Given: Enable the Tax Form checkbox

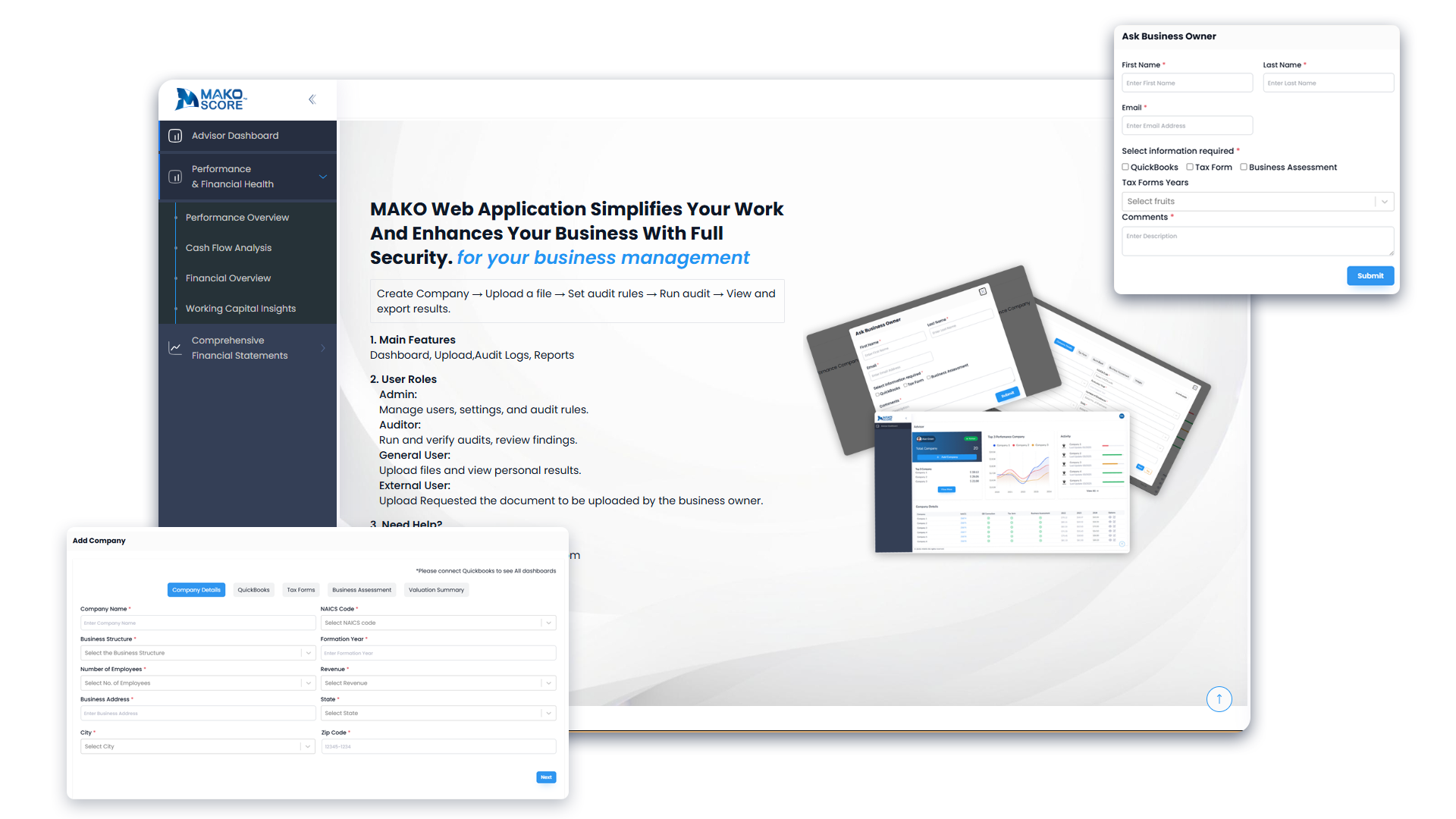Looking at the screenshot, I should point(1190,167).
